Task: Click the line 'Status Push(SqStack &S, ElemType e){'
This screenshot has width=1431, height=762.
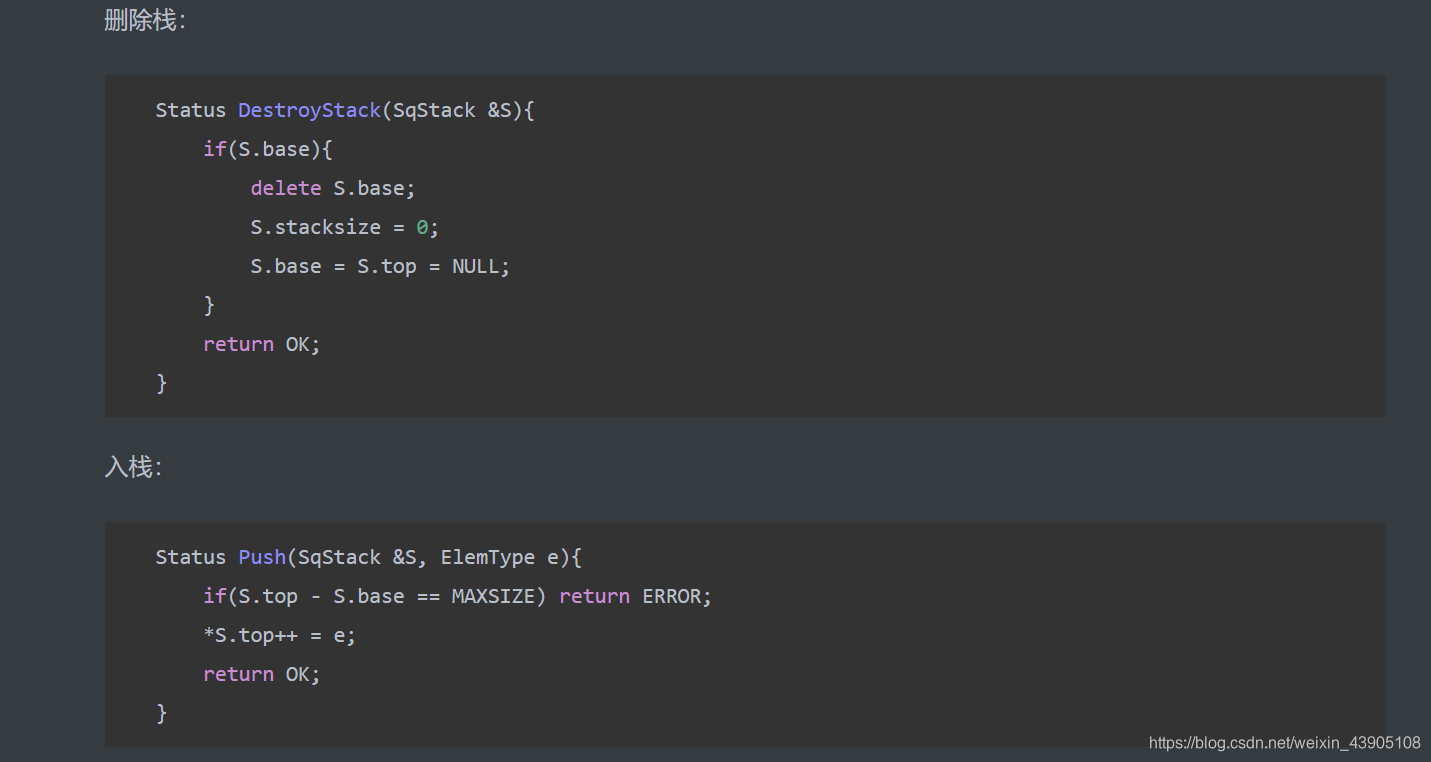Action: coord(368,557)
